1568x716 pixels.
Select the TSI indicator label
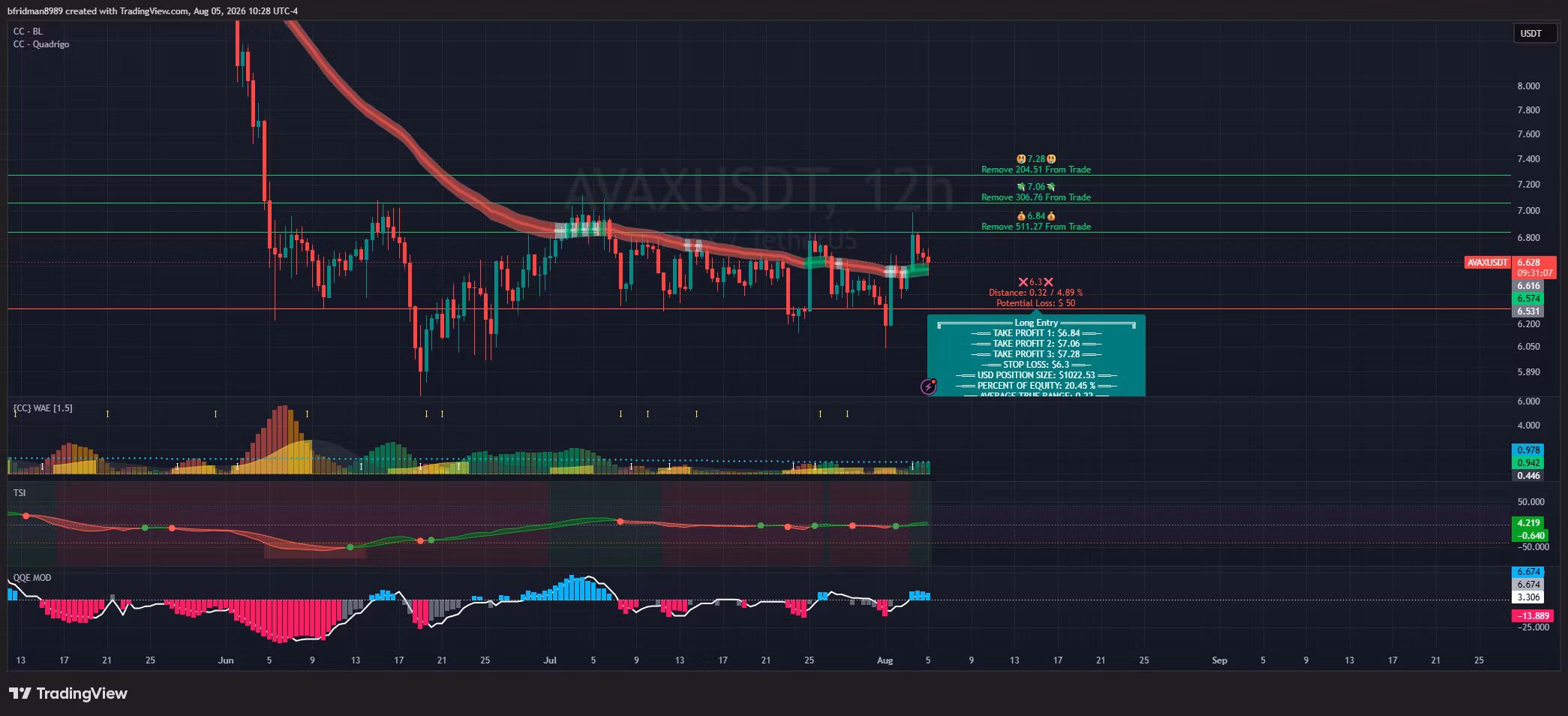[x=20, y=493]
